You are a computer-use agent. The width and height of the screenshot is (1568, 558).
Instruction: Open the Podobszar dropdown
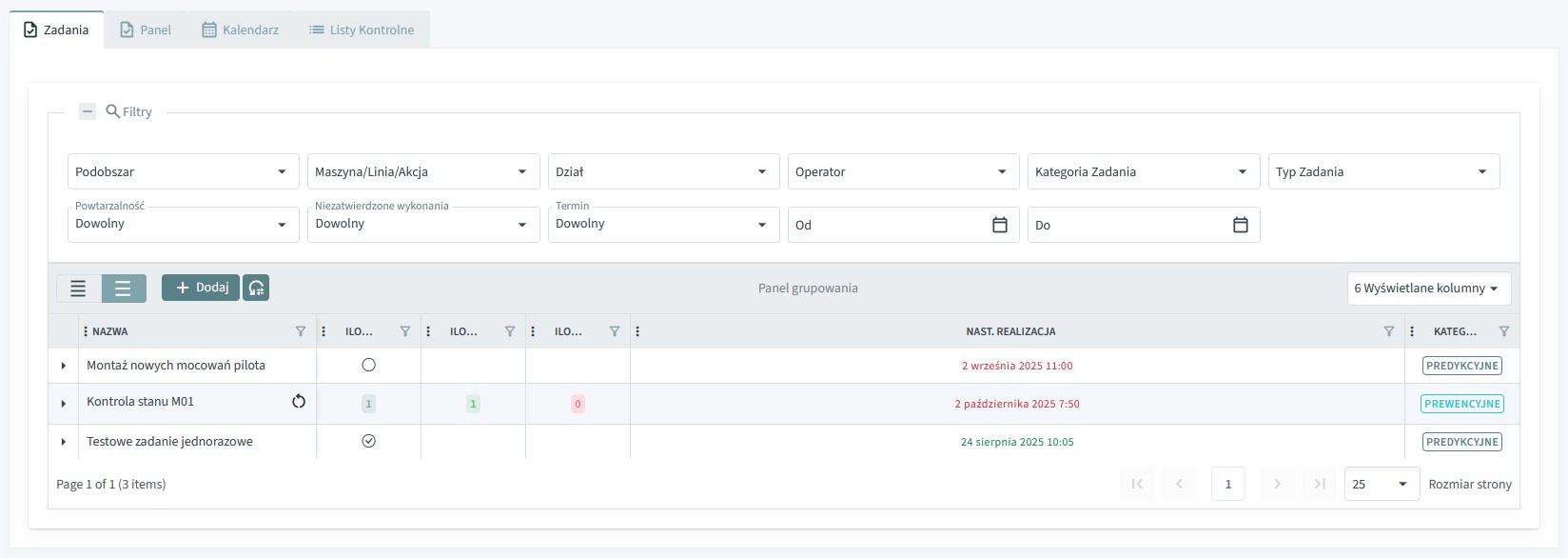tap(182, 171)
